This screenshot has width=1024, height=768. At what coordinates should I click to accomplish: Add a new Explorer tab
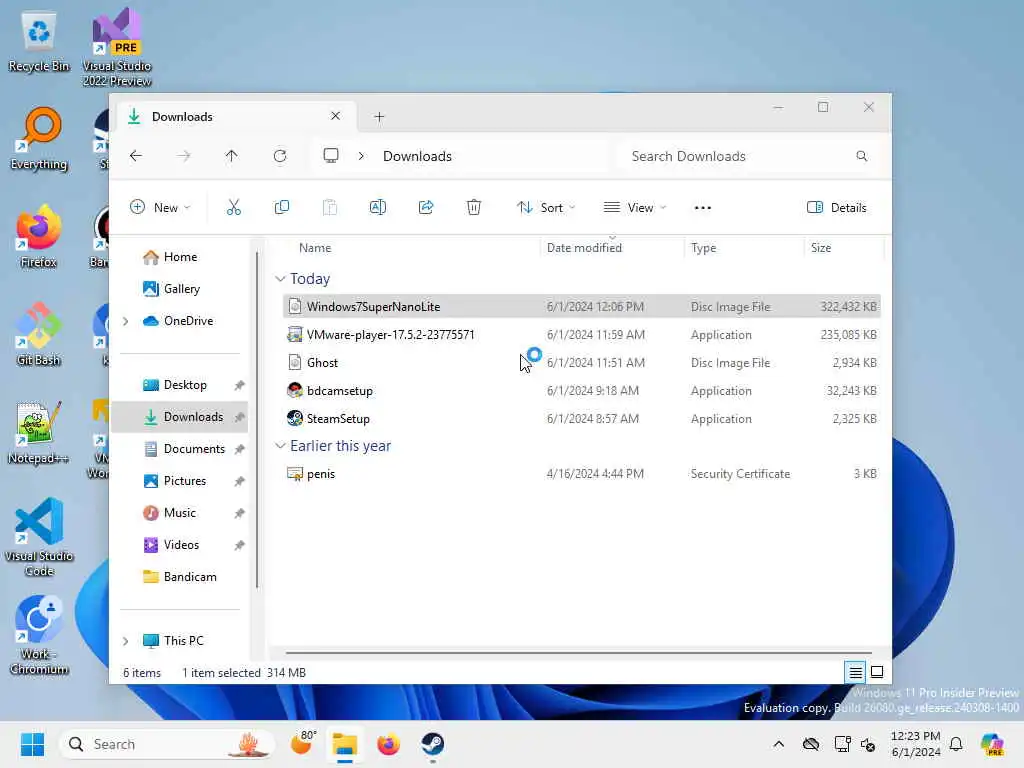tap(379, 117)
